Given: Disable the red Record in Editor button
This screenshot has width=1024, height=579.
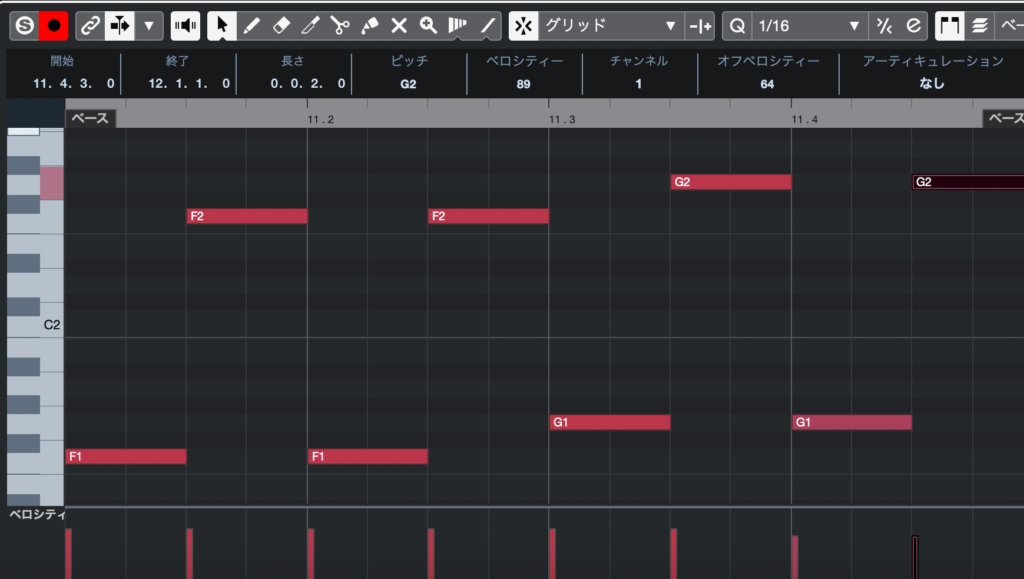Looking at the screenshot, I should [53, 25].
